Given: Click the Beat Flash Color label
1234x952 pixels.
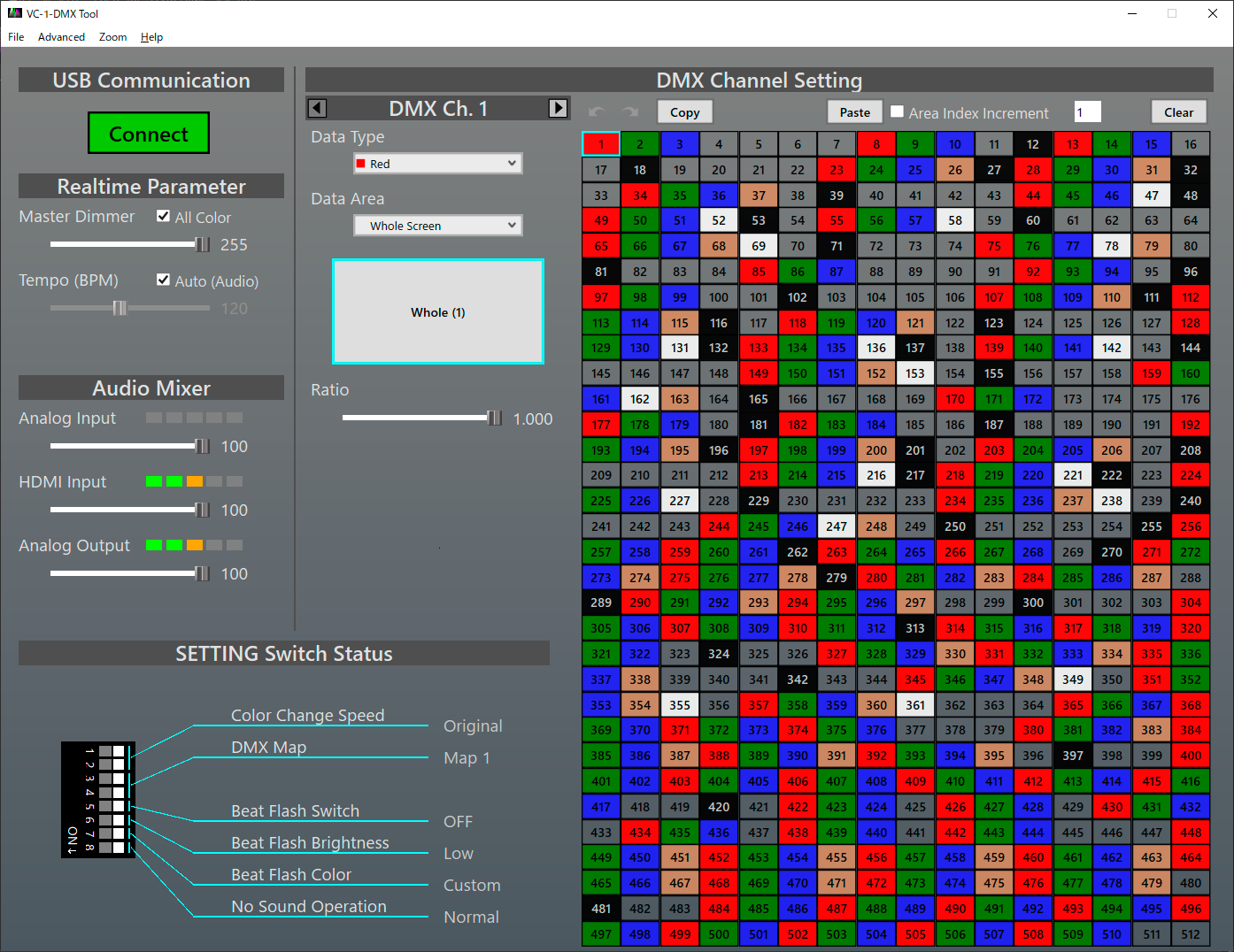Looking at the screenshot, I should (291, 874).
